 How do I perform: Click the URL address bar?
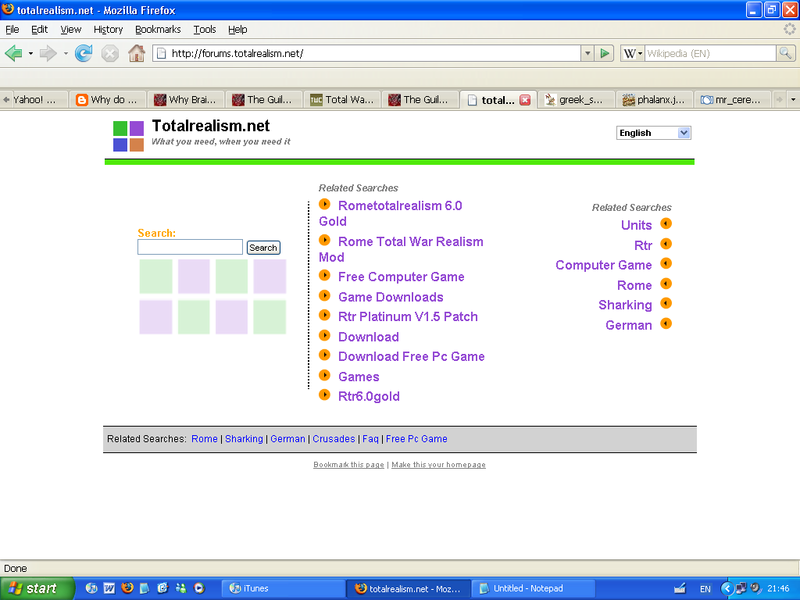pyautogui.click(x=366, y=53)
